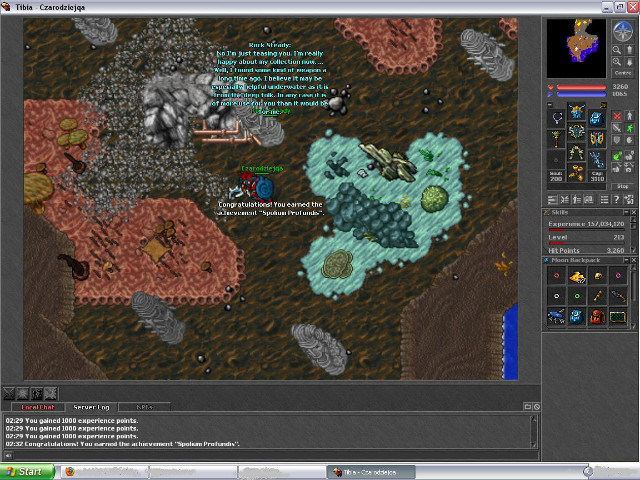Click the Centre button under the compass
The width and height of the screenshot is (640, 480).
(x=623, y=73)
